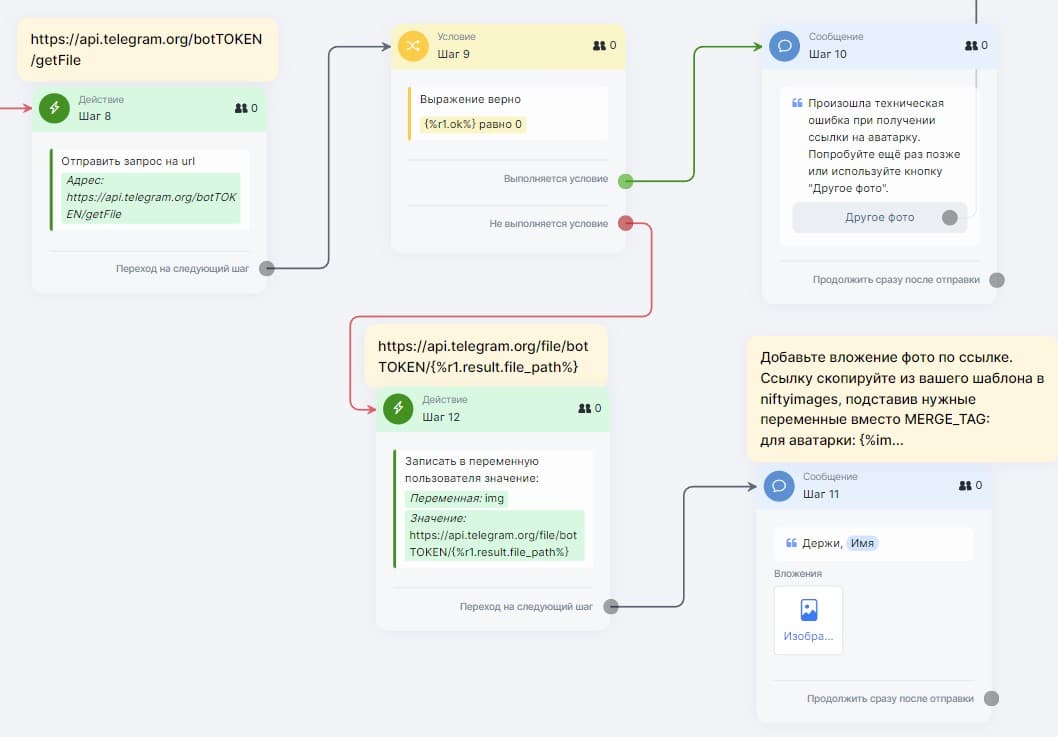Click the yellow shuffle condition icon on Шаг 9
The image size is (1058, 737).
click(x=413, y=46)
